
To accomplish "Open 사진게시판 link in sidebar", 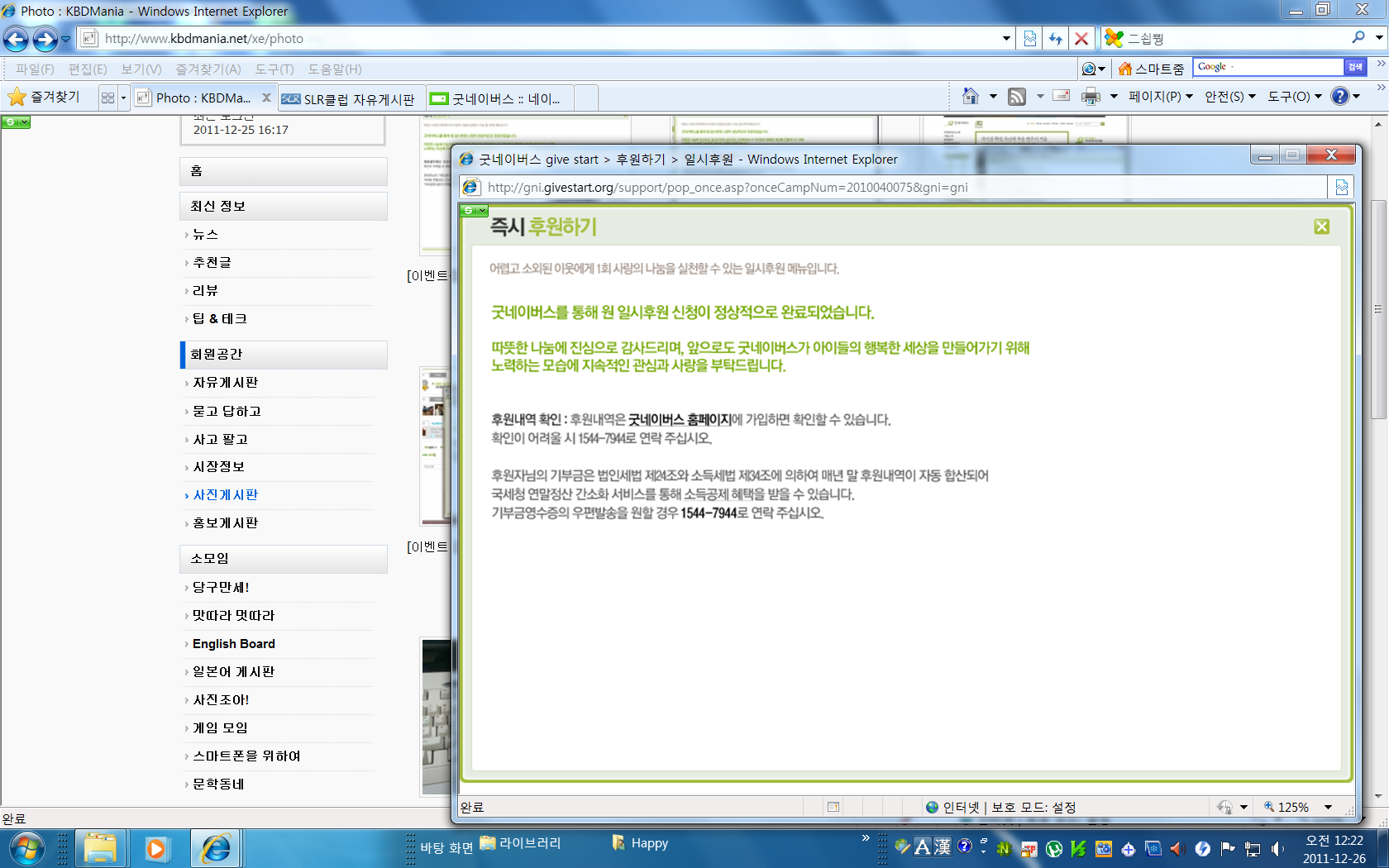I will click(x=226, y=495).
